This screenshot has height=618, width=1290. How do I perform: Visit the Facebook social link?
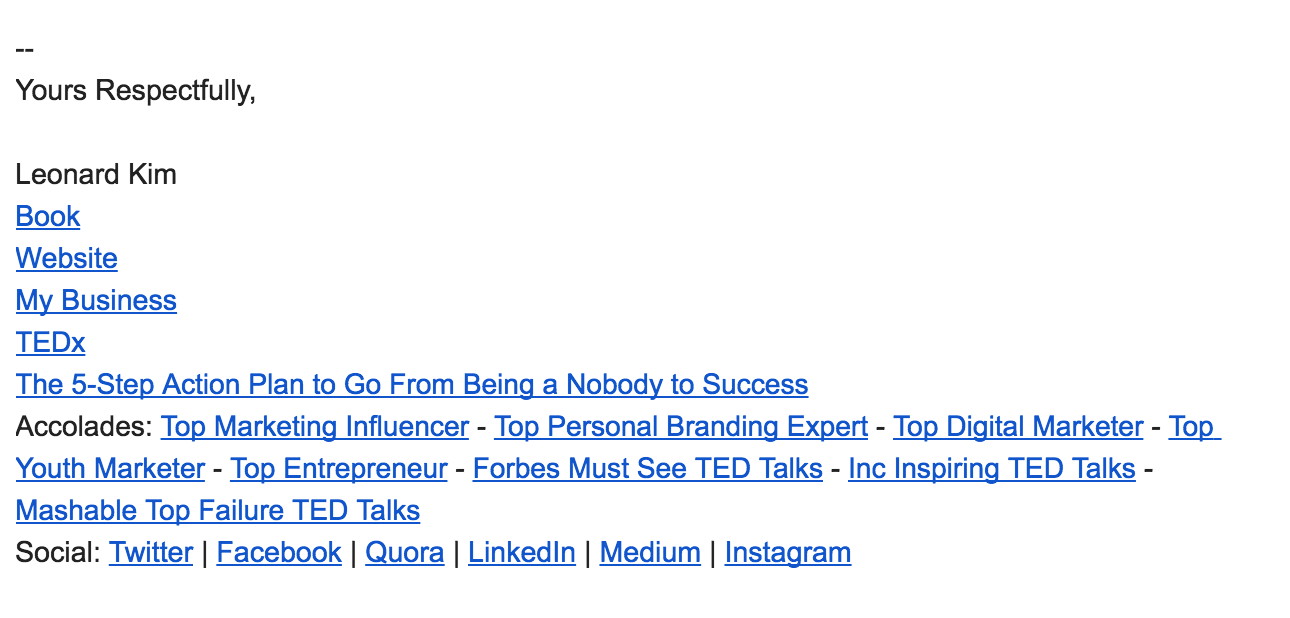[279, 553]
